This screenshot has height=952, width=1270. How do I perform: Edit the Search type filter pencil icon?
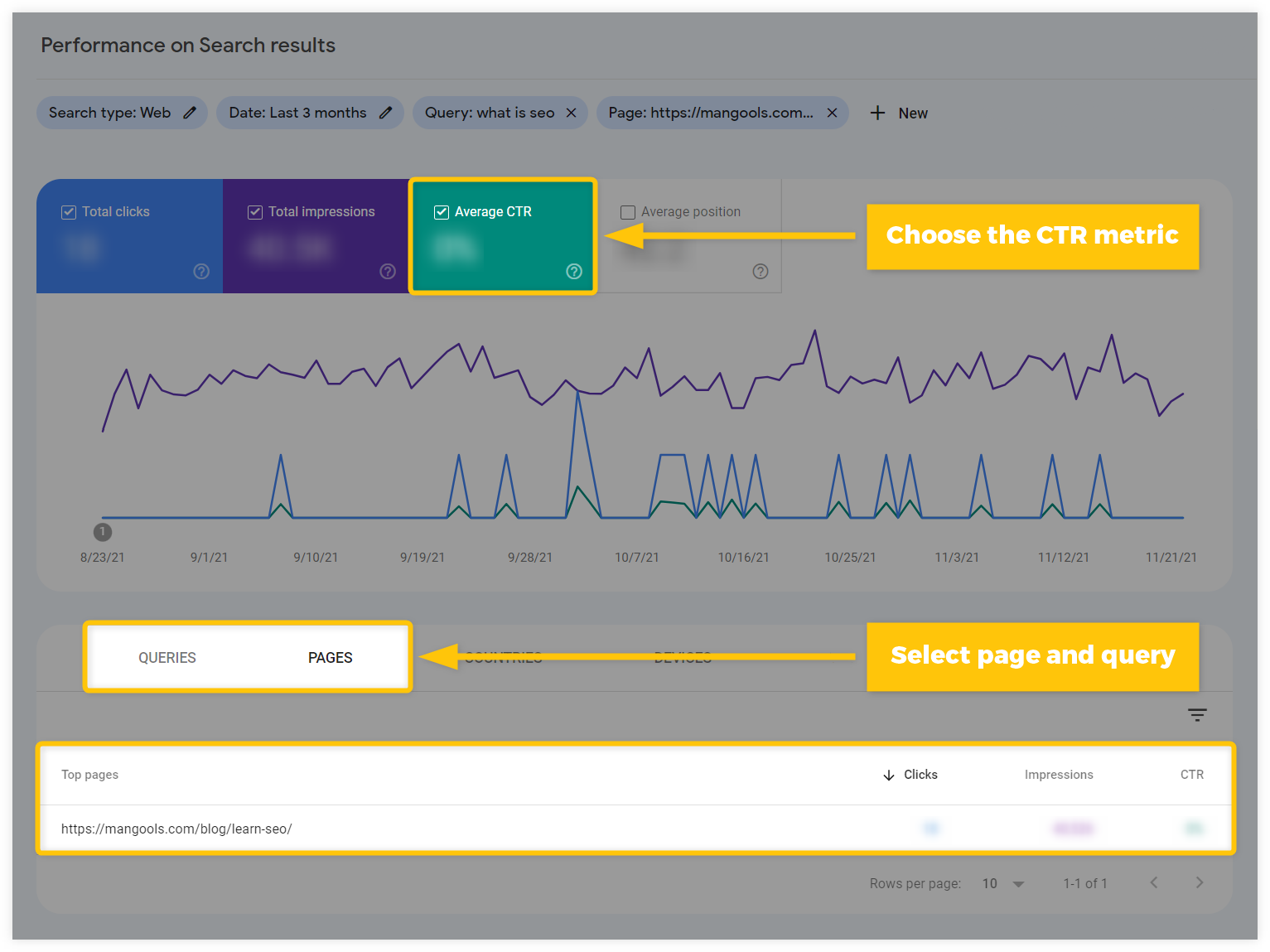[190, 113]
